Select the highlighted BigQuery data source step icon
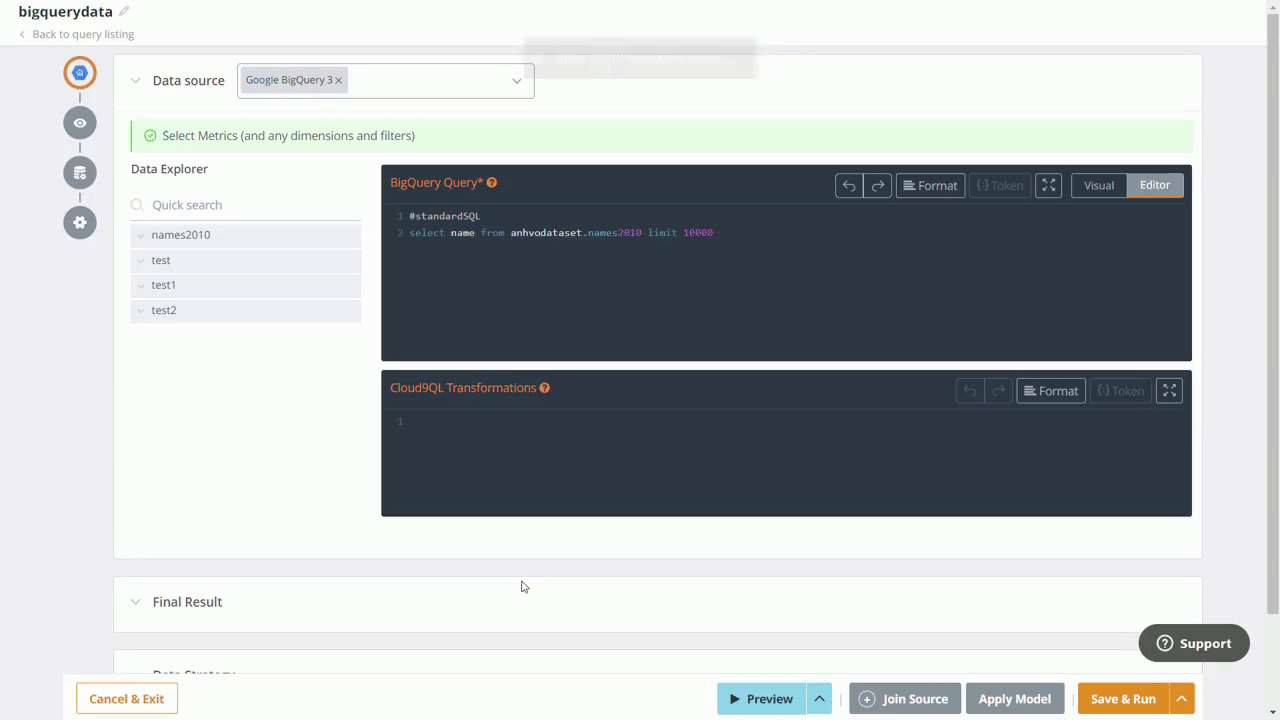Image resolution: width=1280 pixels, height=720 pixels. (80, 72)
